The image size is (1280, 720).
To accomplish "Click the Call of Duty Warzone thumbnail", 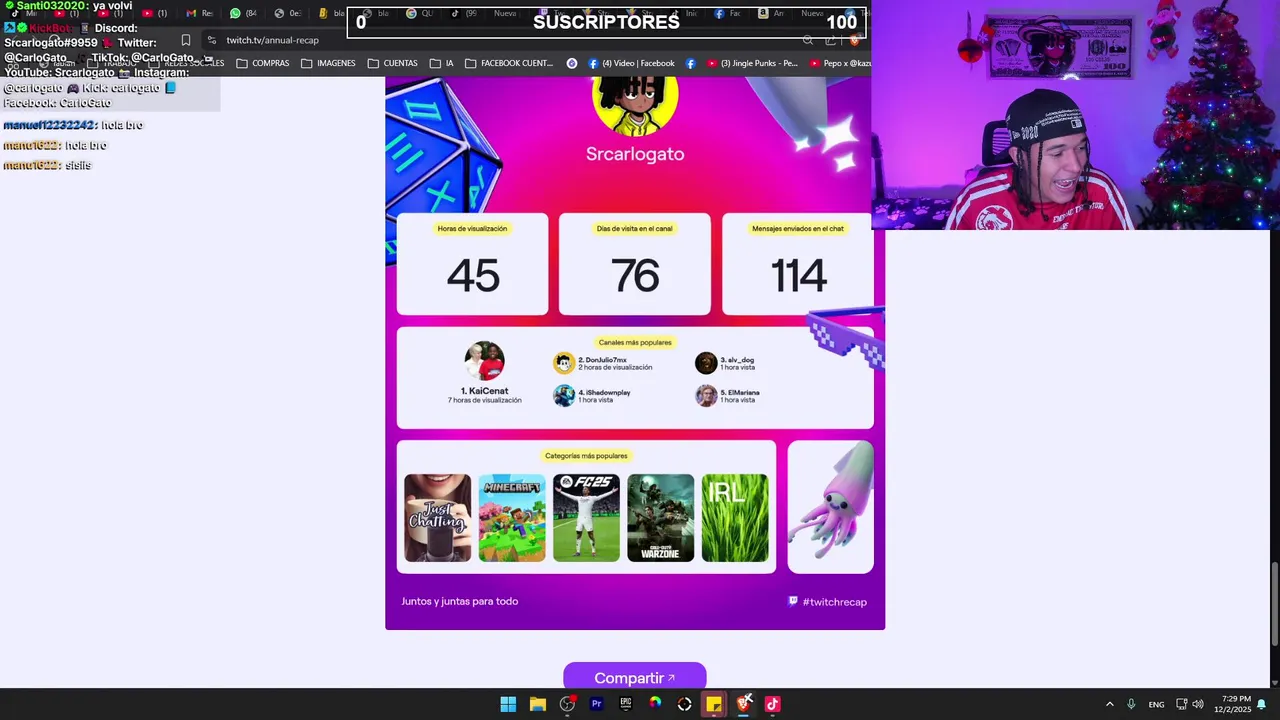I will tap(660, 518).
